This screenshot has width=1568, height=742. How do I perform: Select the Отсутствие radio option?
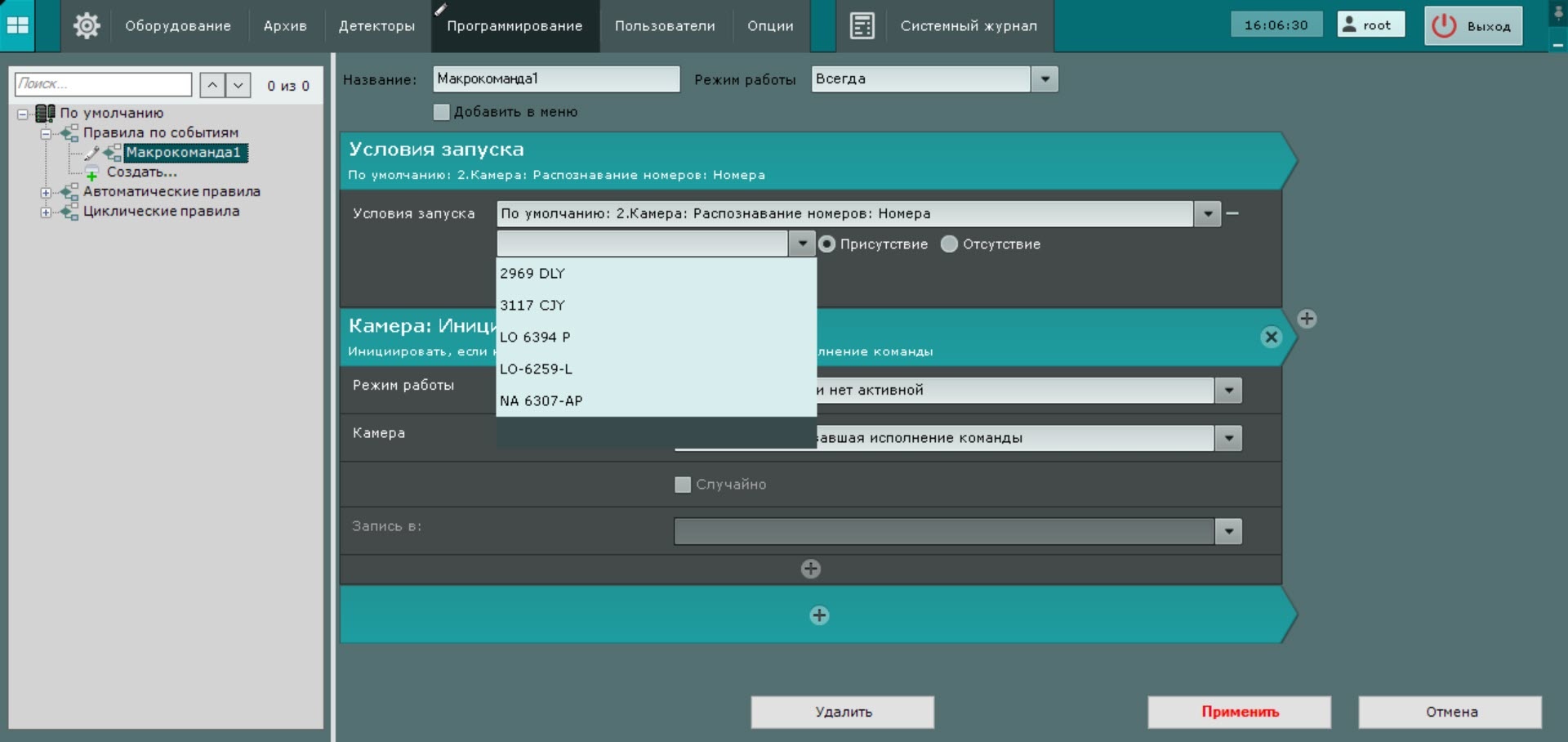949,244
